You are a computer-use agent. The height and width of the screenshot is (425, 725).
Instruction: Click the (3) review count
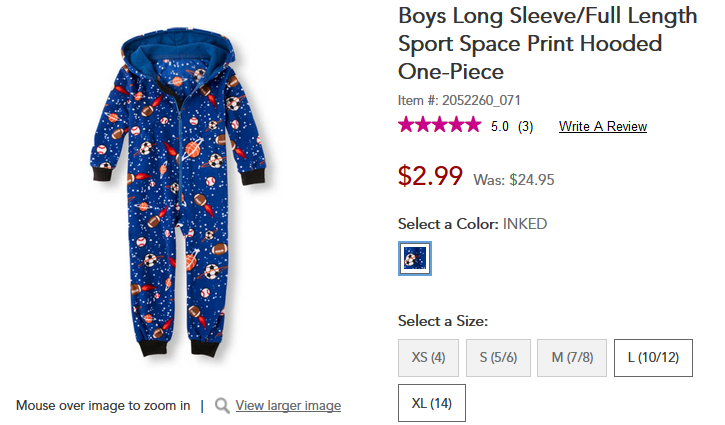click(x=525, y=126)
